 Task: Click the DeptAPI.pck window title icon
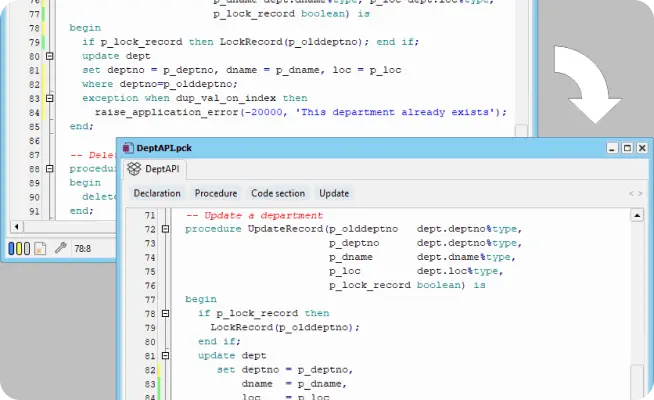pos(128,147)
